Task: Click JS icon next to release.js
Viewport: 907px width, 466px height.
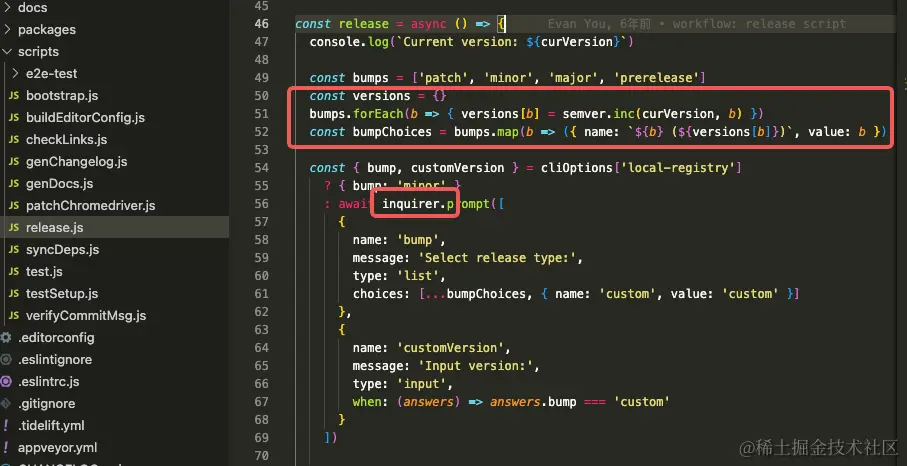Action: [x=14, y=227]
